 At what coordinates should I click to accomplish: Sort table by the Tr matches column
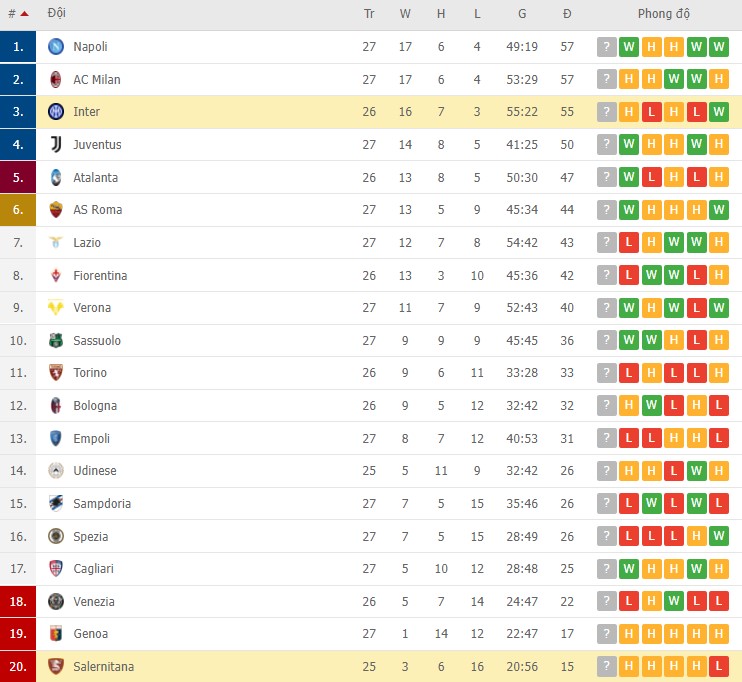click(x=369, y=14)
